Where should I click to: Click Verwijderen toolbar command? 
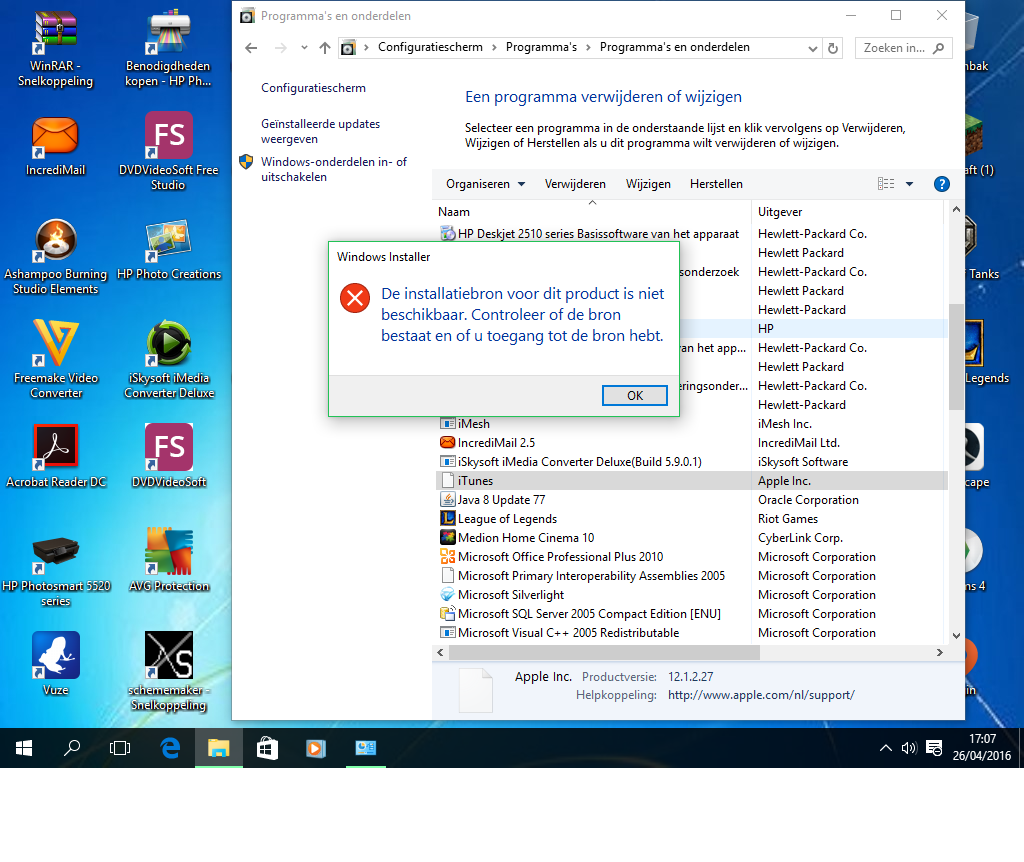pos(575,184)
